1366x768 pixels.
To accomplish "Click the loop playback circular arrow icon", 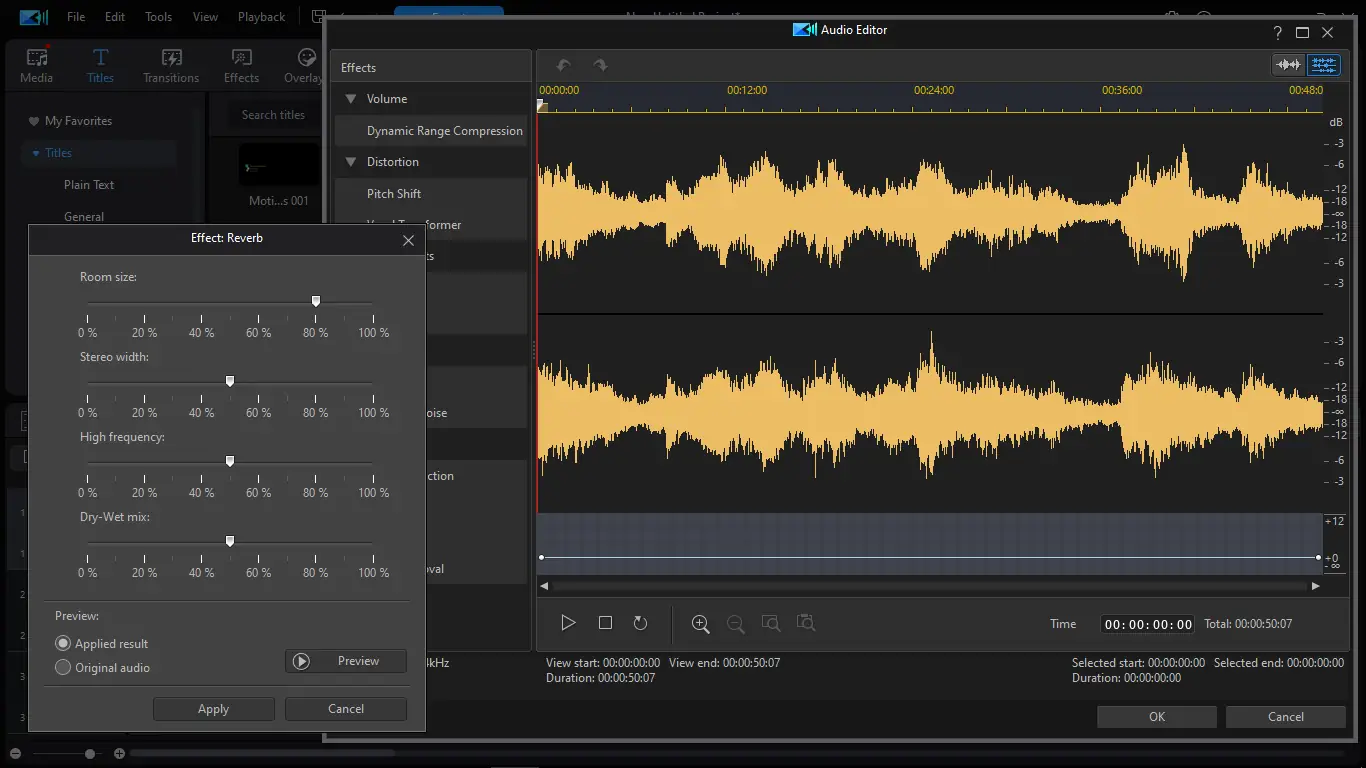I will [x=641, y=623].
